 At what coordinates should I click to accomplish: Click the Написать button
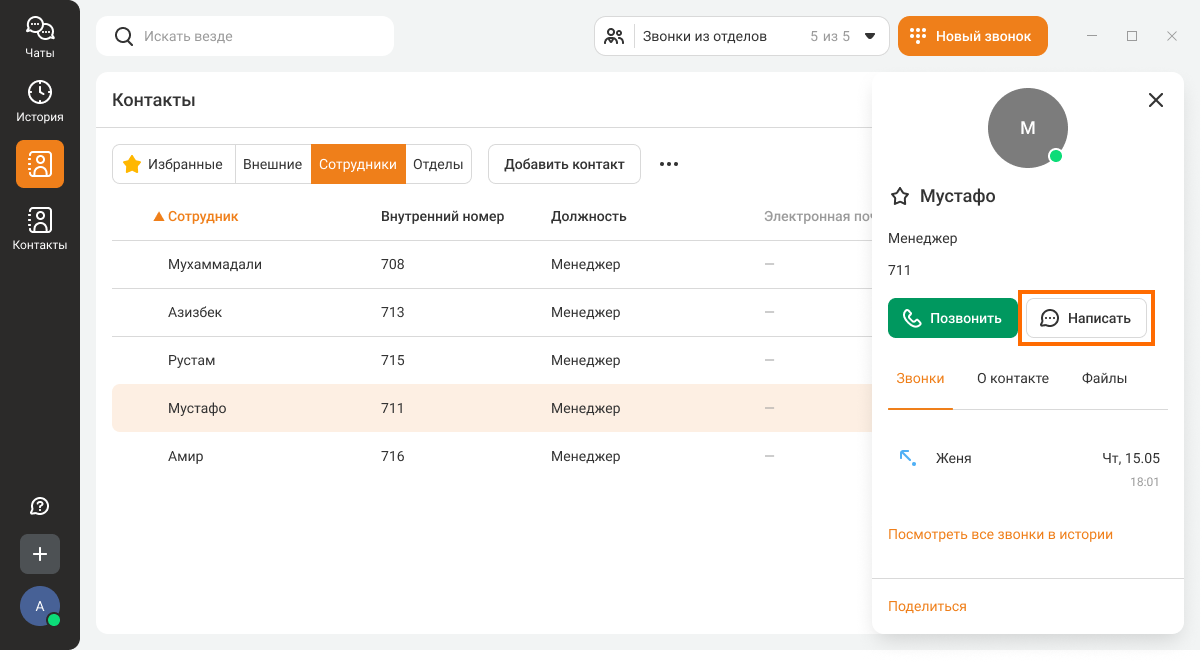coord(1086,318)
